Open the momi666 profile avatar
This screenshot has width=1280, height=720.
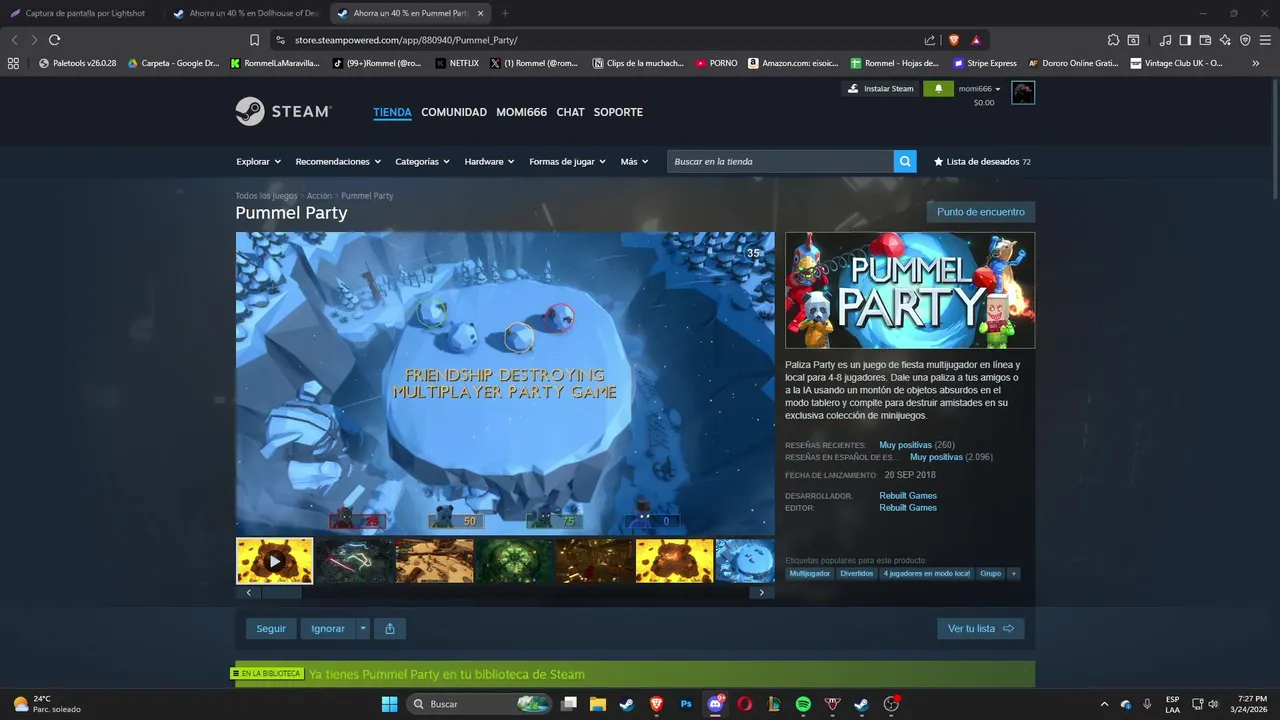click(x=1023, y=93)
